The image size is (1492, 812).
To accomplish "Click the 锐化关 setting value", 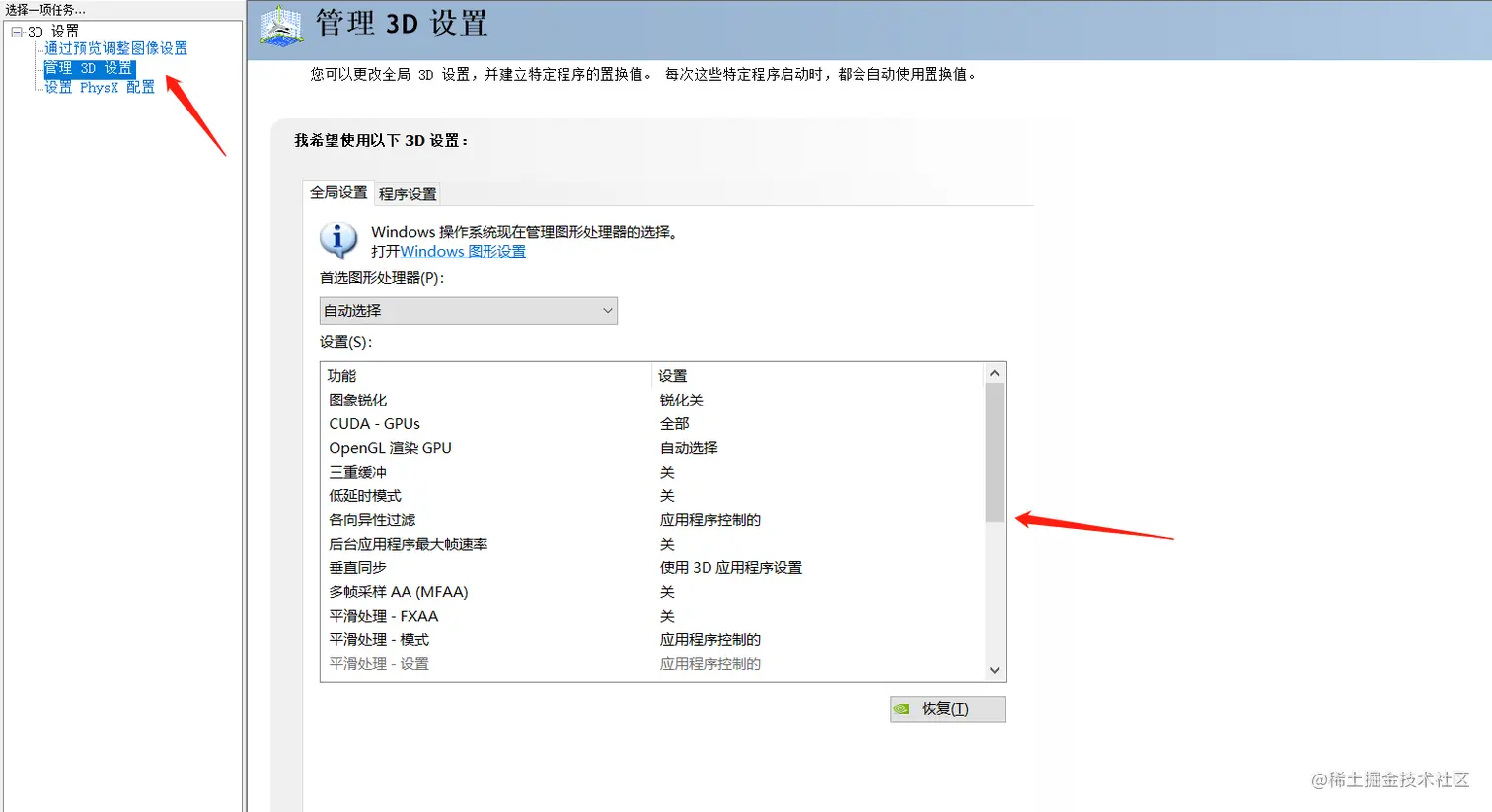I will (x=681, y=400).
